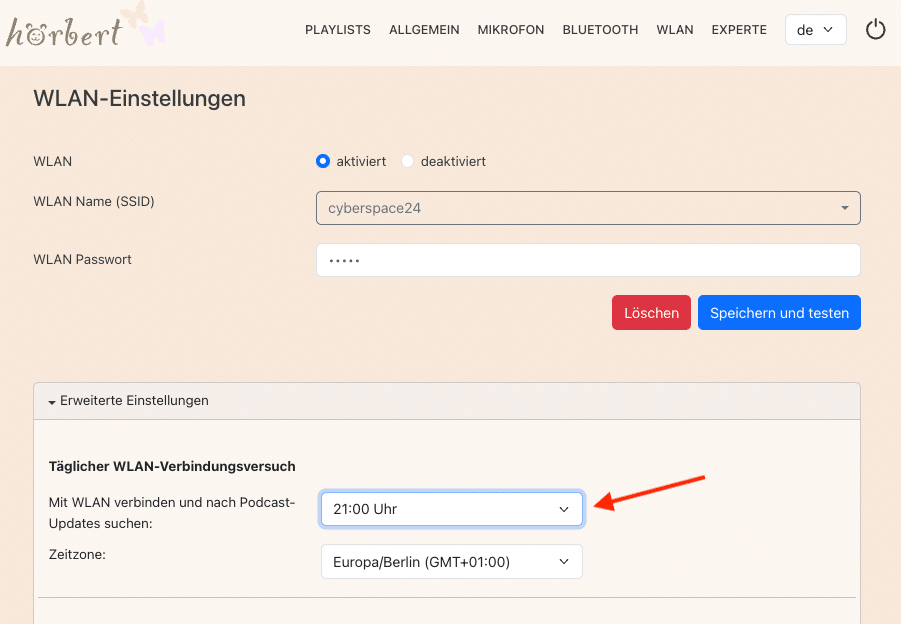Open the ALLGEMEIN settings page
The image size is (901, 624).
tap(425, 30)
